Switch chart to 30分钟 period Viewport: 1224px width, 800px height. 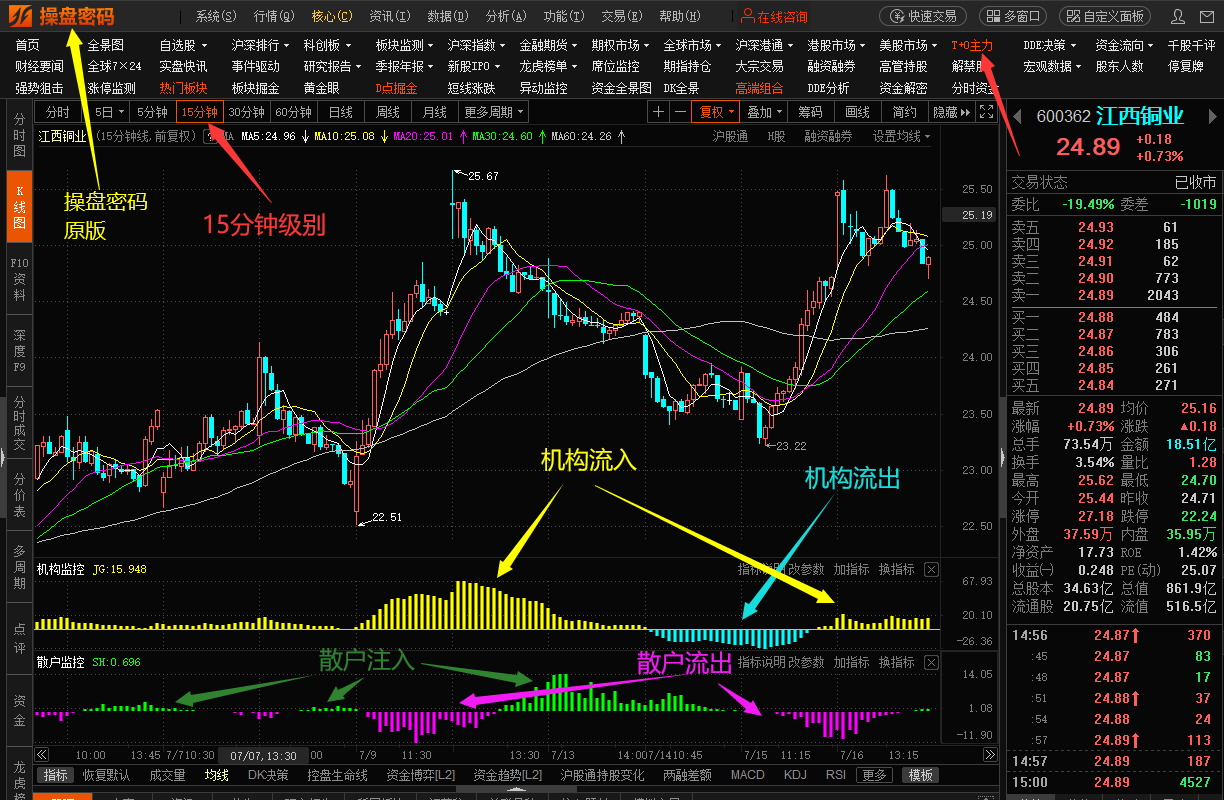[x=246, y=112]
